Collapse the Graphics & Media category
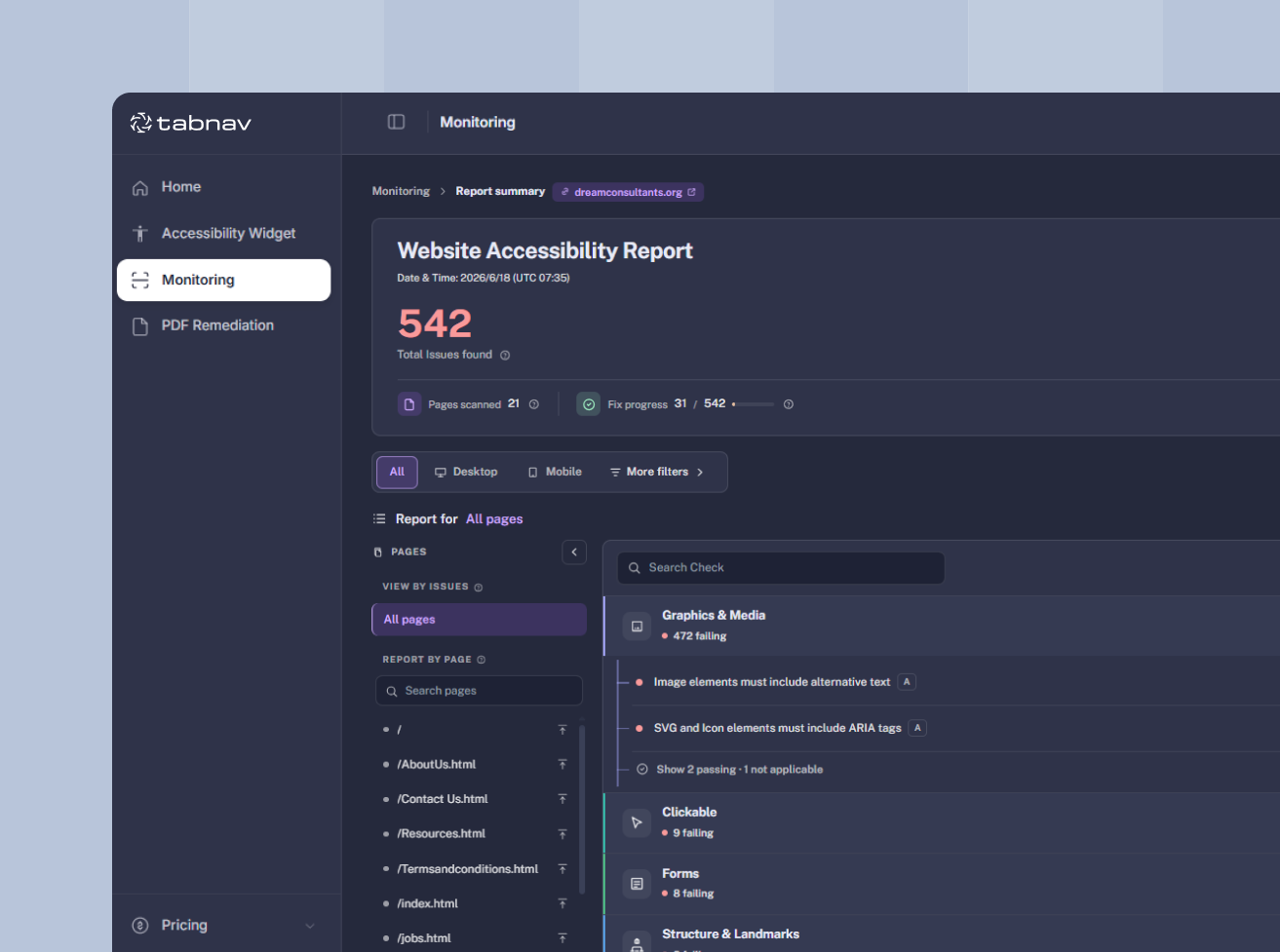This screenshot has width=1280, height=952. coord(942,626)
